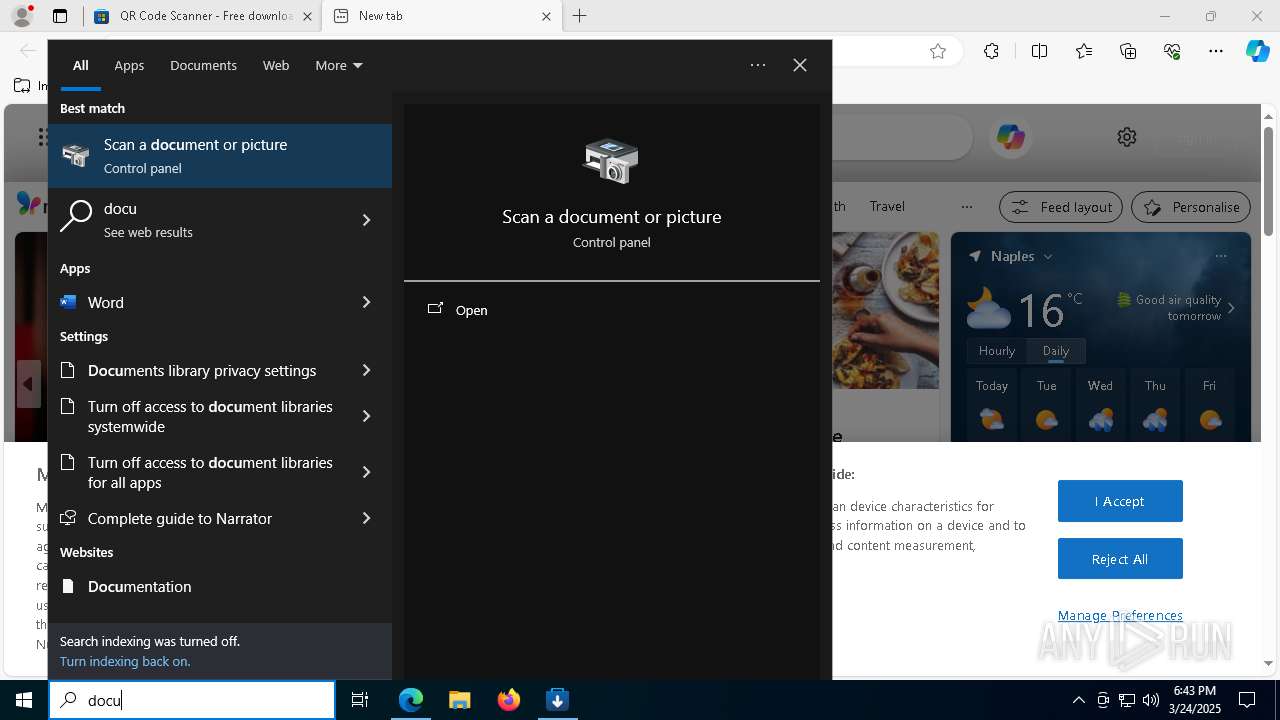This screenshot has height=720, width=1280.
Task: Toggle Edge split screen
Action: pos(1039,51)
